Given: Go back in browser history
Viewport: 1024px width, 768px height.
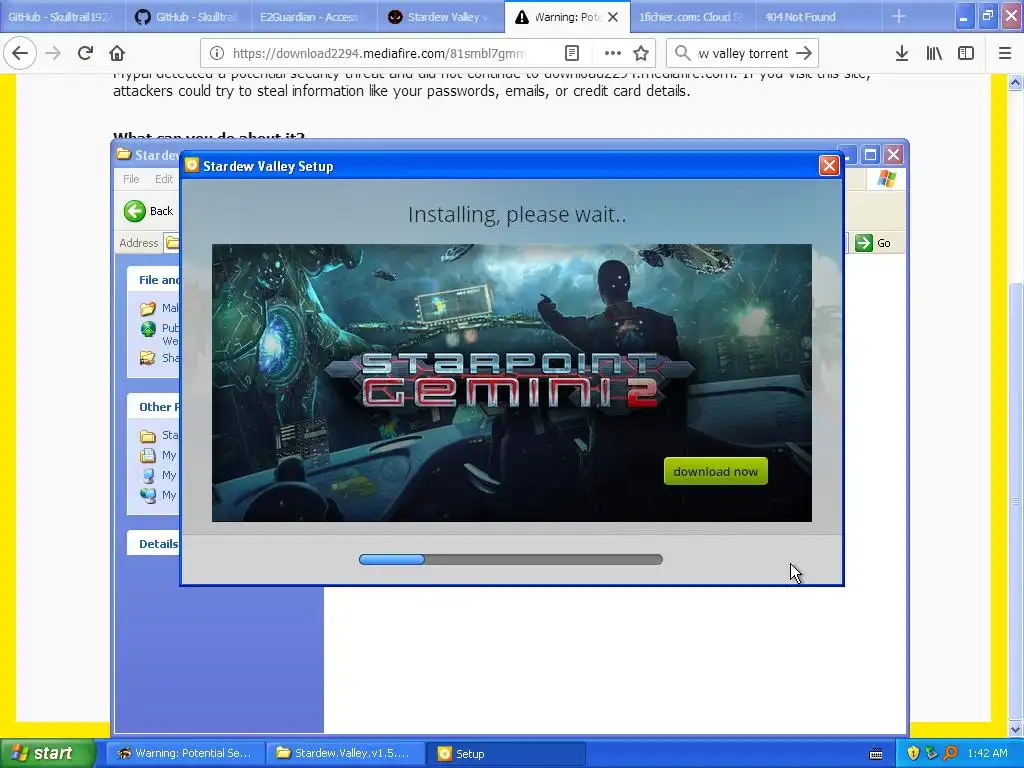Looking at the screenshot, I should coord(20,53).
